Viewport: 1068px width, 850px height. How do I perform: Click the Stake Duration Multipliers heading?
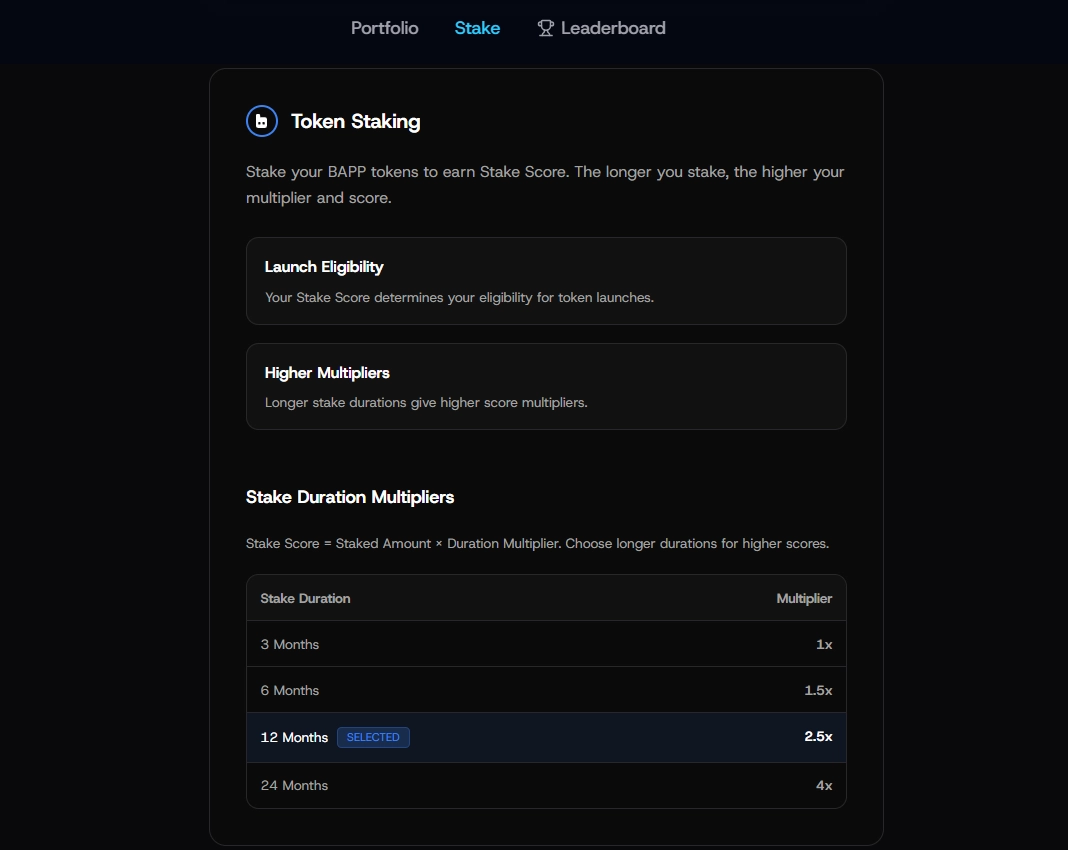coord(350,497)
